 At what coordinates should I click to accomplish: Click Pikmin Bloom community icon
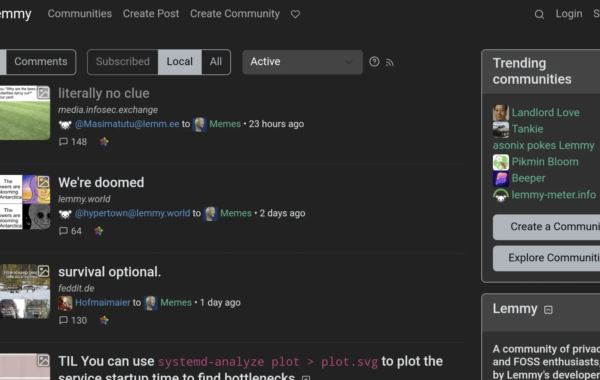click(501, 162)
